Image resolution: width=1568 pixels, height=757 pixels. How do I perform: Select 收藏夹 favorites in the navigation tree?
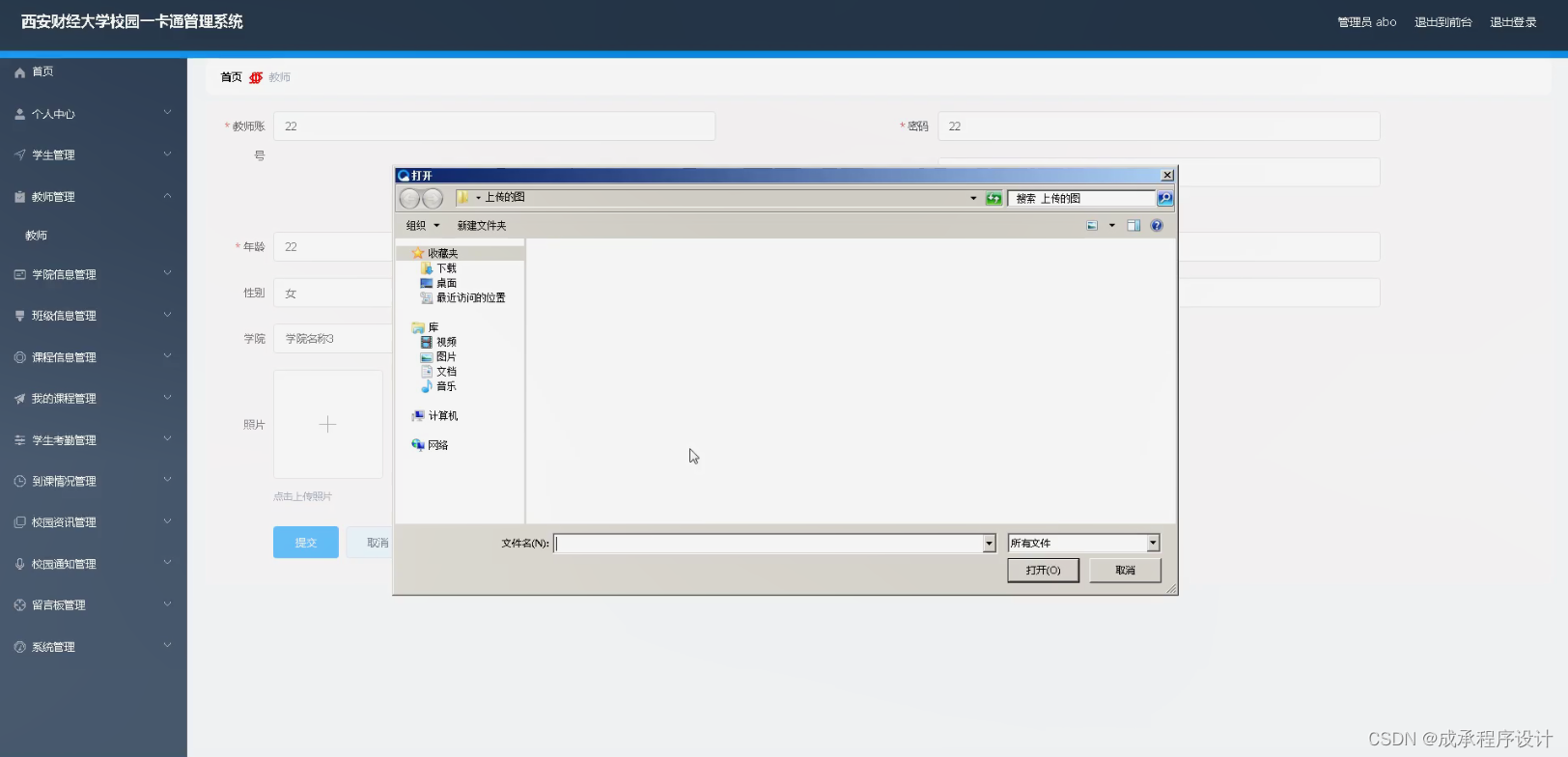[443, 253]
